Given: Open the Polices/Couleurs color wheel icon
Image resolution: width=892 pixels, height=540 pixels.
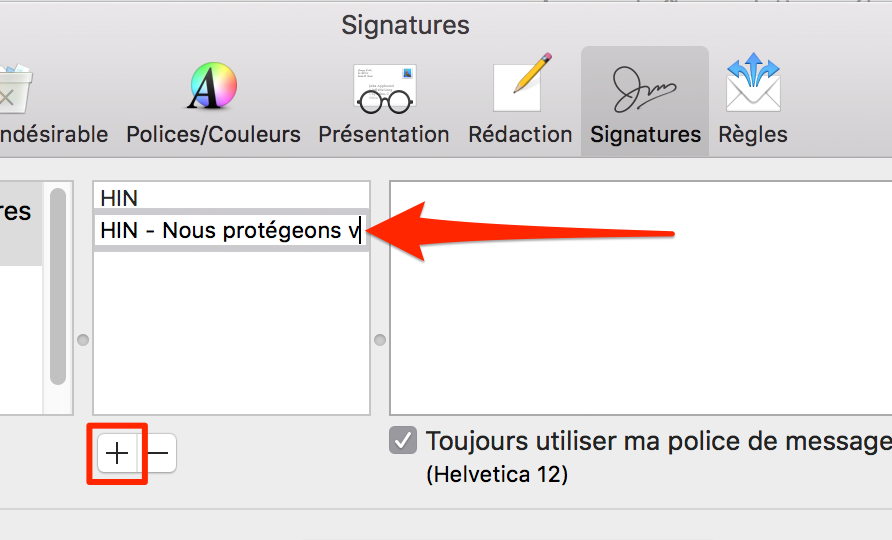Looking at the screenshot, I should (x=213, y=86).
